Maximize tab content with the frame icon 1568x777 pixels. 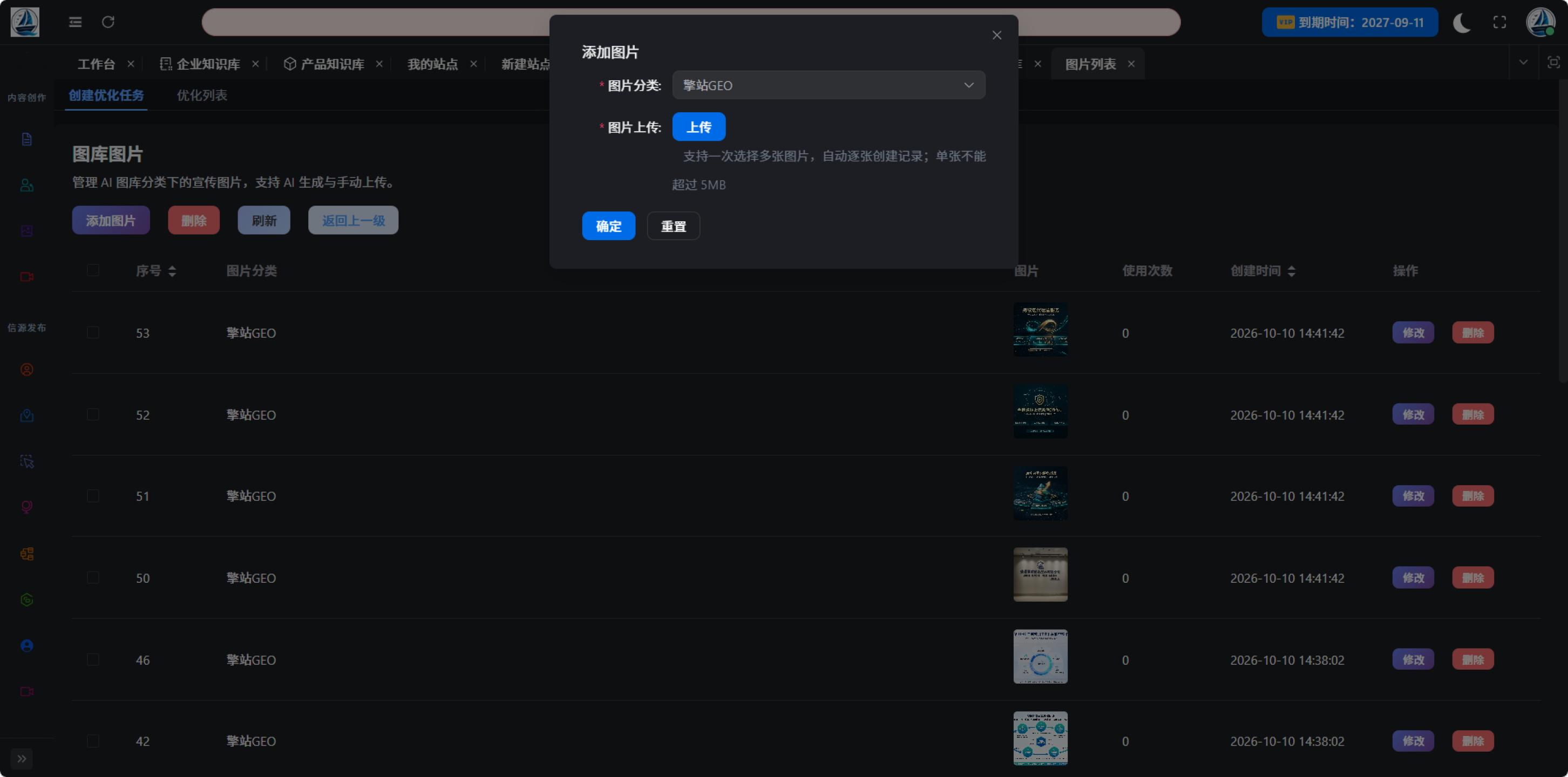[x=1553, y=63]
